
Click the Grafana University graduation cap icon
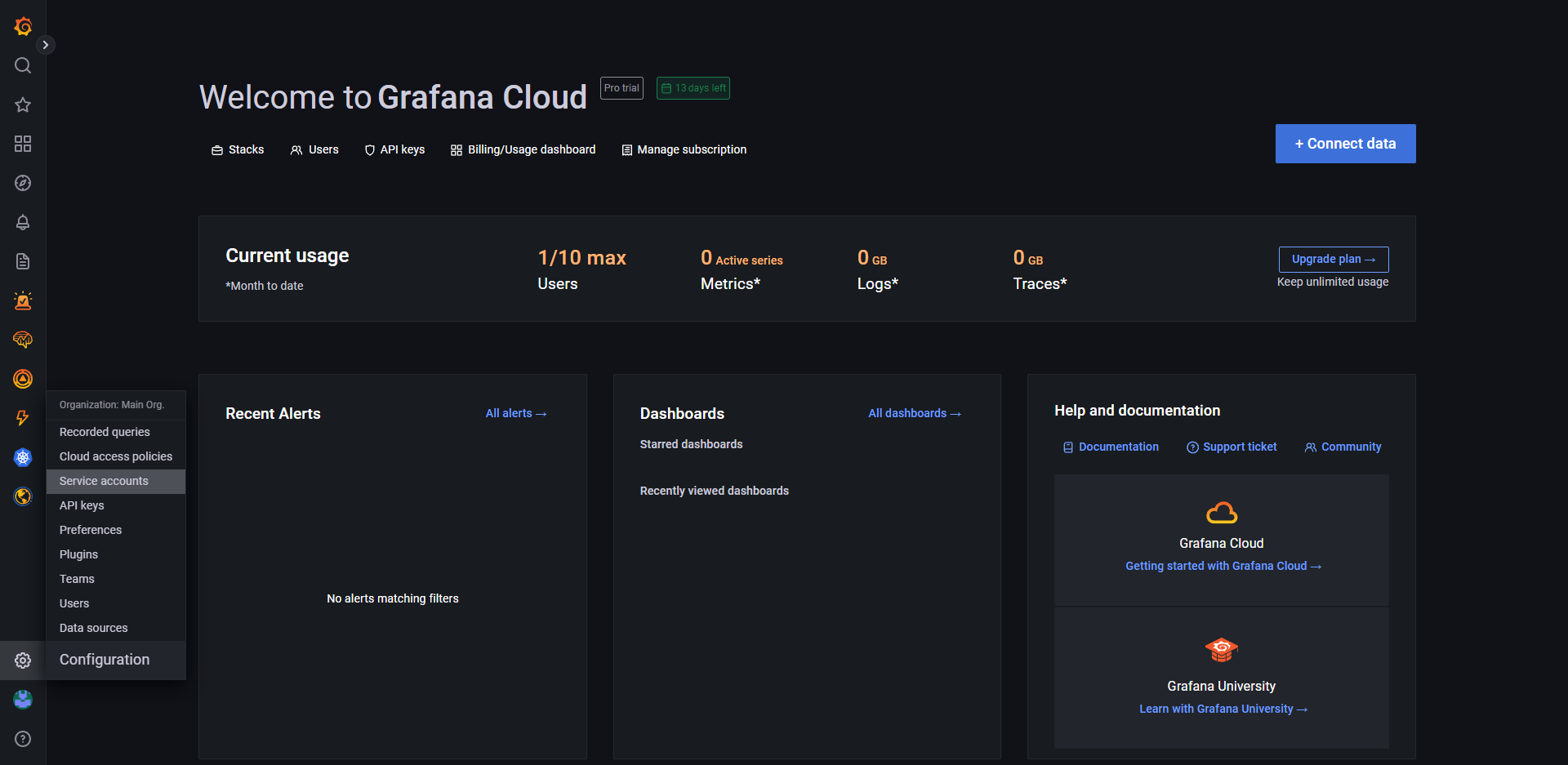[x=1222, y=651]
